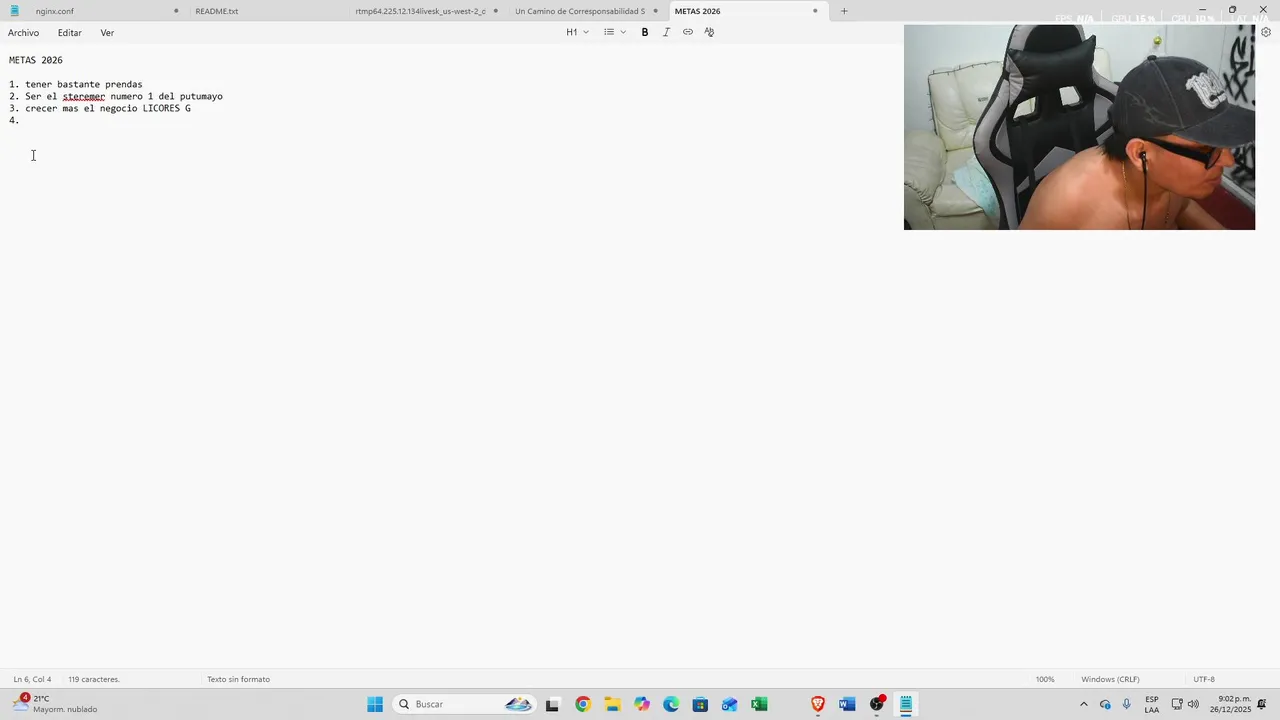1280x720 pixels.
Task: Place cursor on empty item 4.
Action: tap(14, 121)
